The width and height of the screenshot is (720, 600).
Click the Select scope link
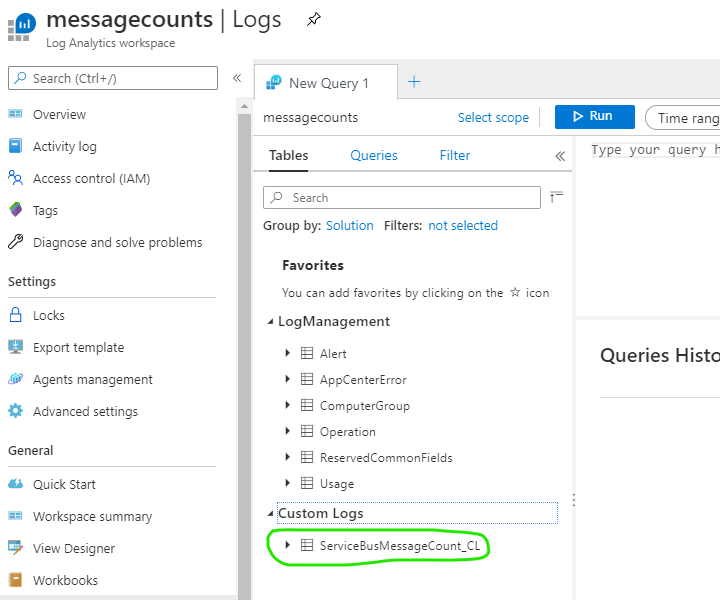coord(493,118)
